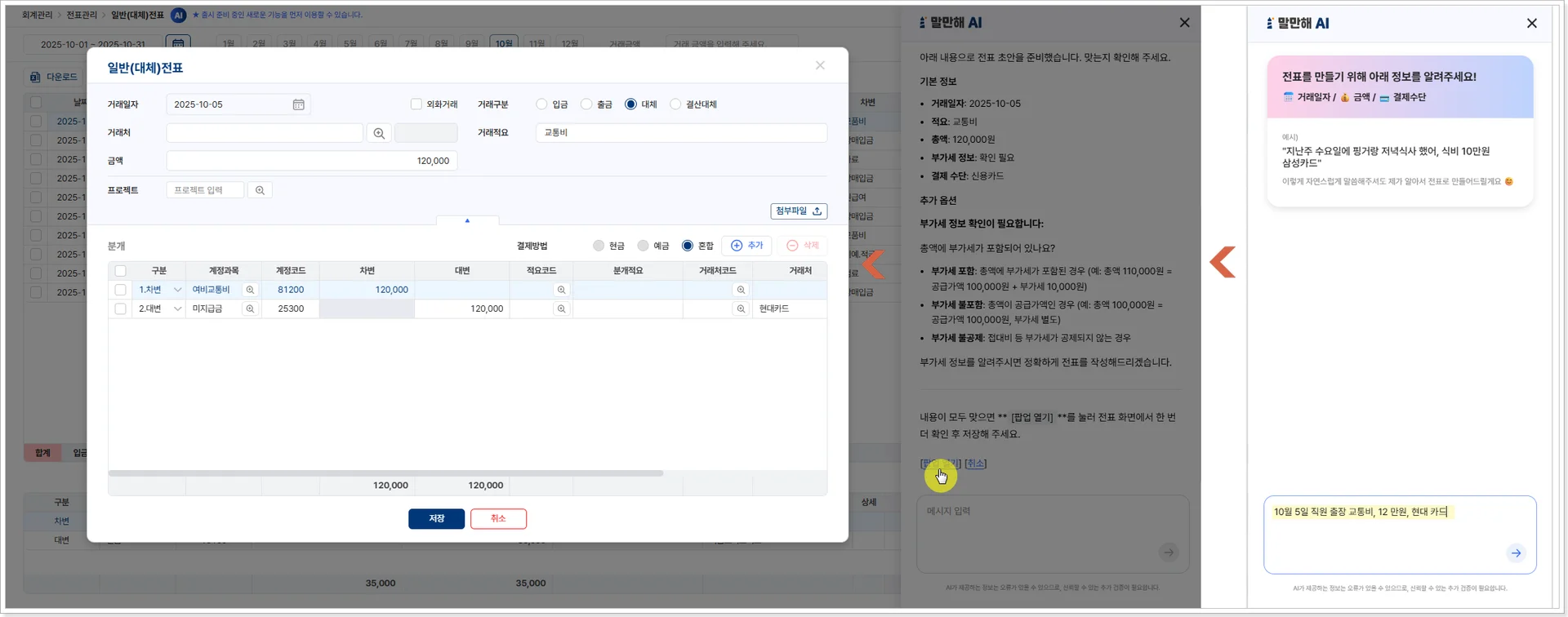Screen dimensions: 1568x617
Task: Click the 거래처 search magnifier icon
Action: coord(379,133)
